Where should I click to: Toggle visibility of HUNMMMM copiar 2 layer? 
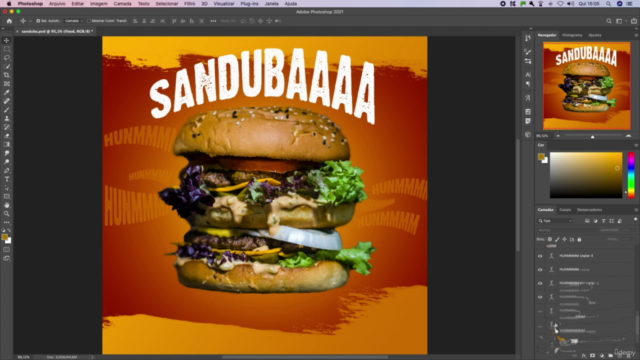(x=540, y=283)
